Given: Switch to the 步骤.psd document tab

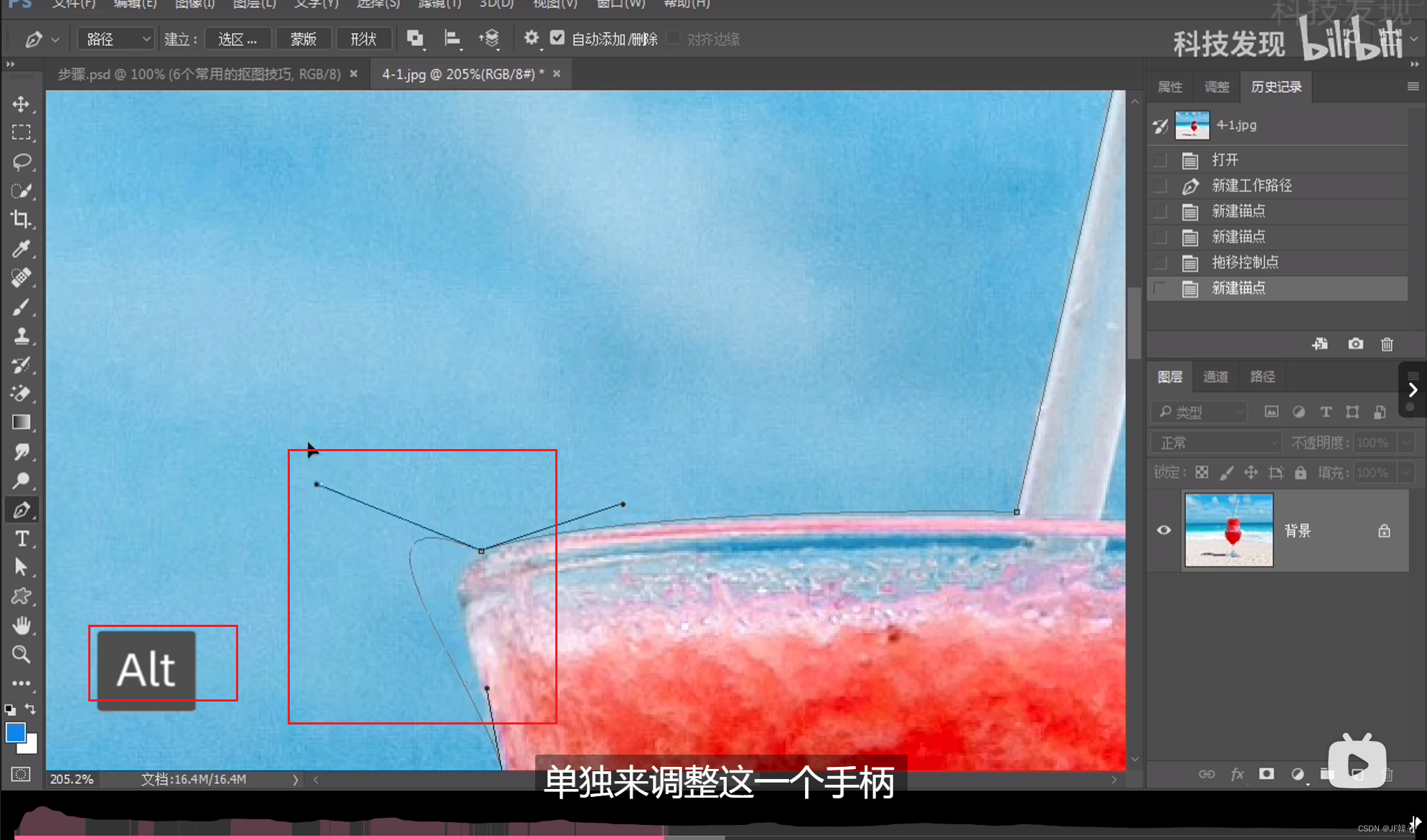Looking at the screenshot, I should (x=199, y=74).
